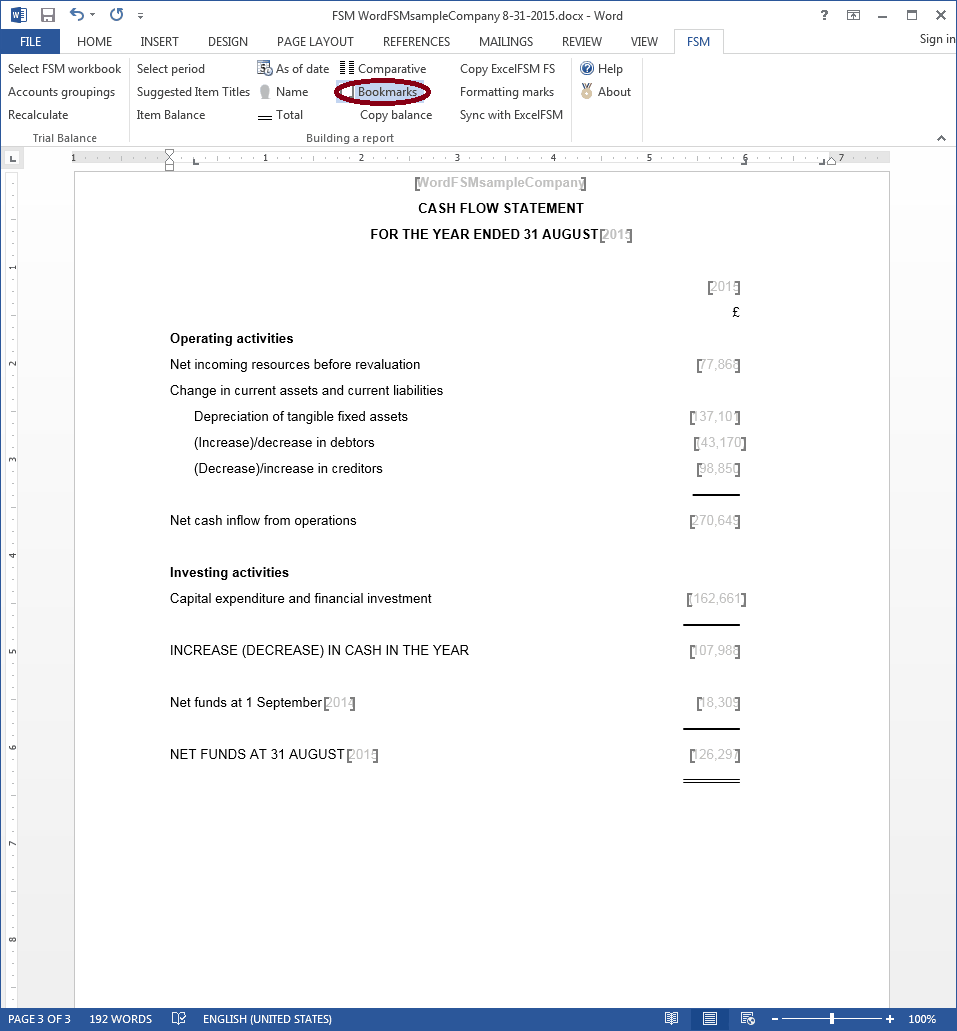Open the PAGE LAYOUT tab
This screenshot has height=1031, width=957.
(315, 41)
